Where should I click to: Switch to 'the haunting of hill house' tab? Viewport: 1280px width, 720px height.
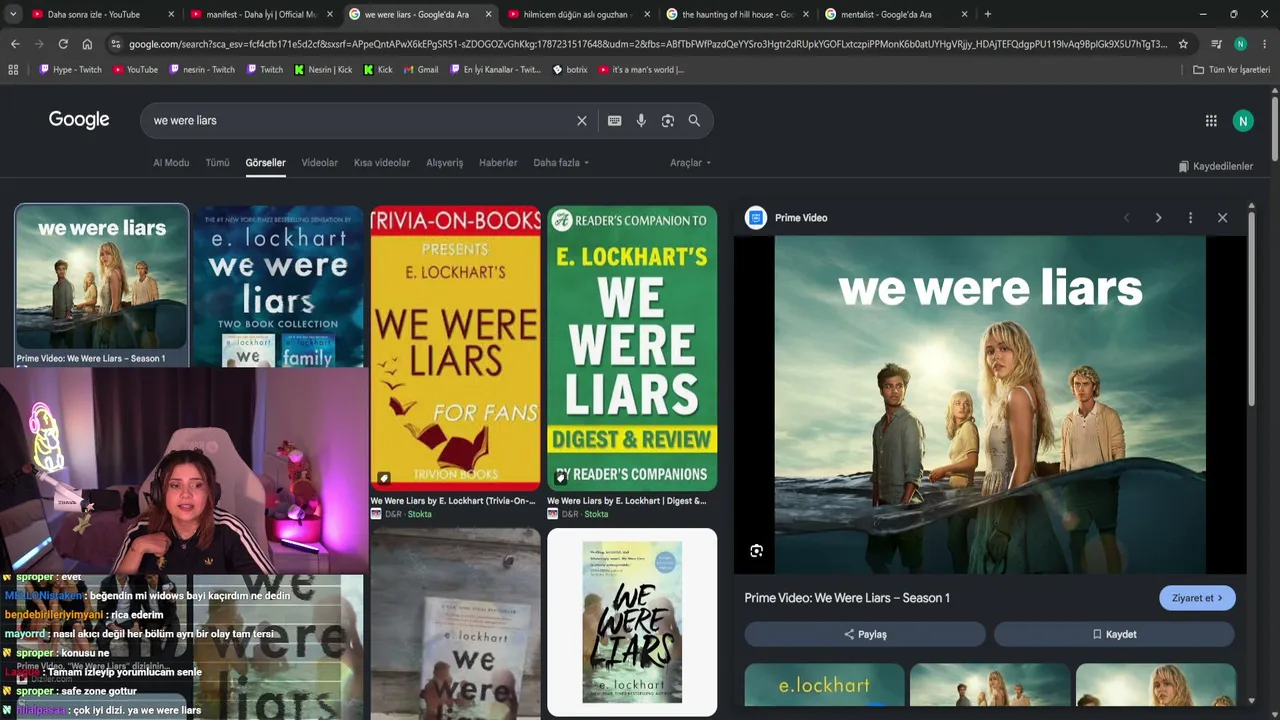point(737,14)
